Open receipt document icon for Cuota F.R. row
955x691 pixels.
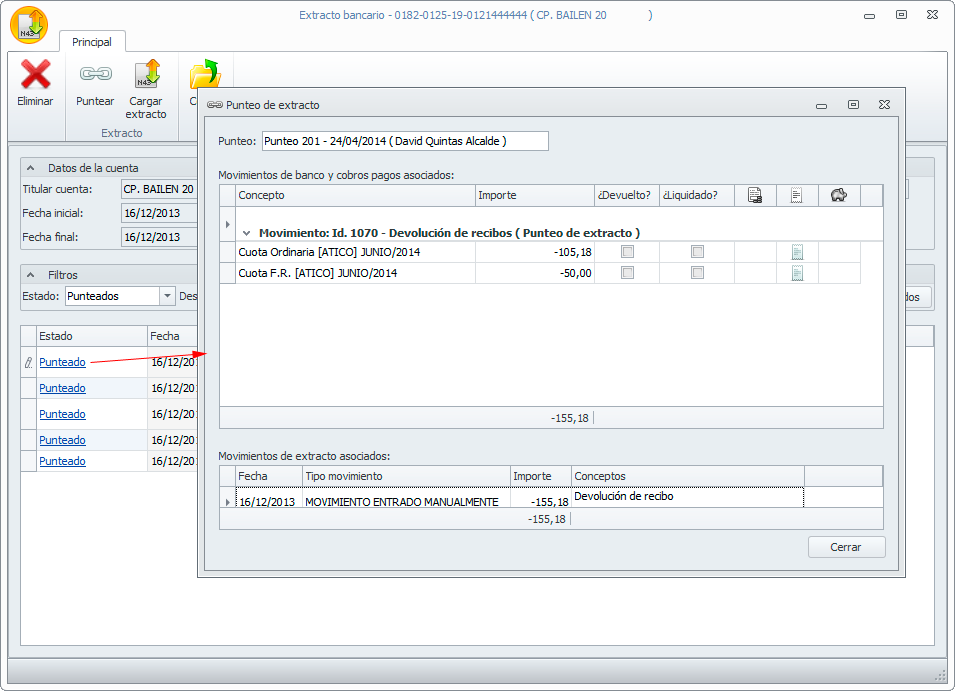pyautogui.click(x=797, y=273)
